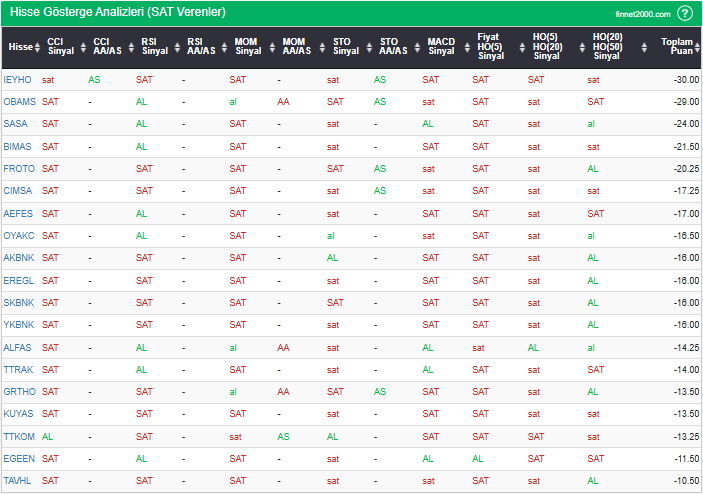The width and height of the screenshot is (703, 494).
Task: Sort by Toplam Puan column
Action: pos(676,47)
